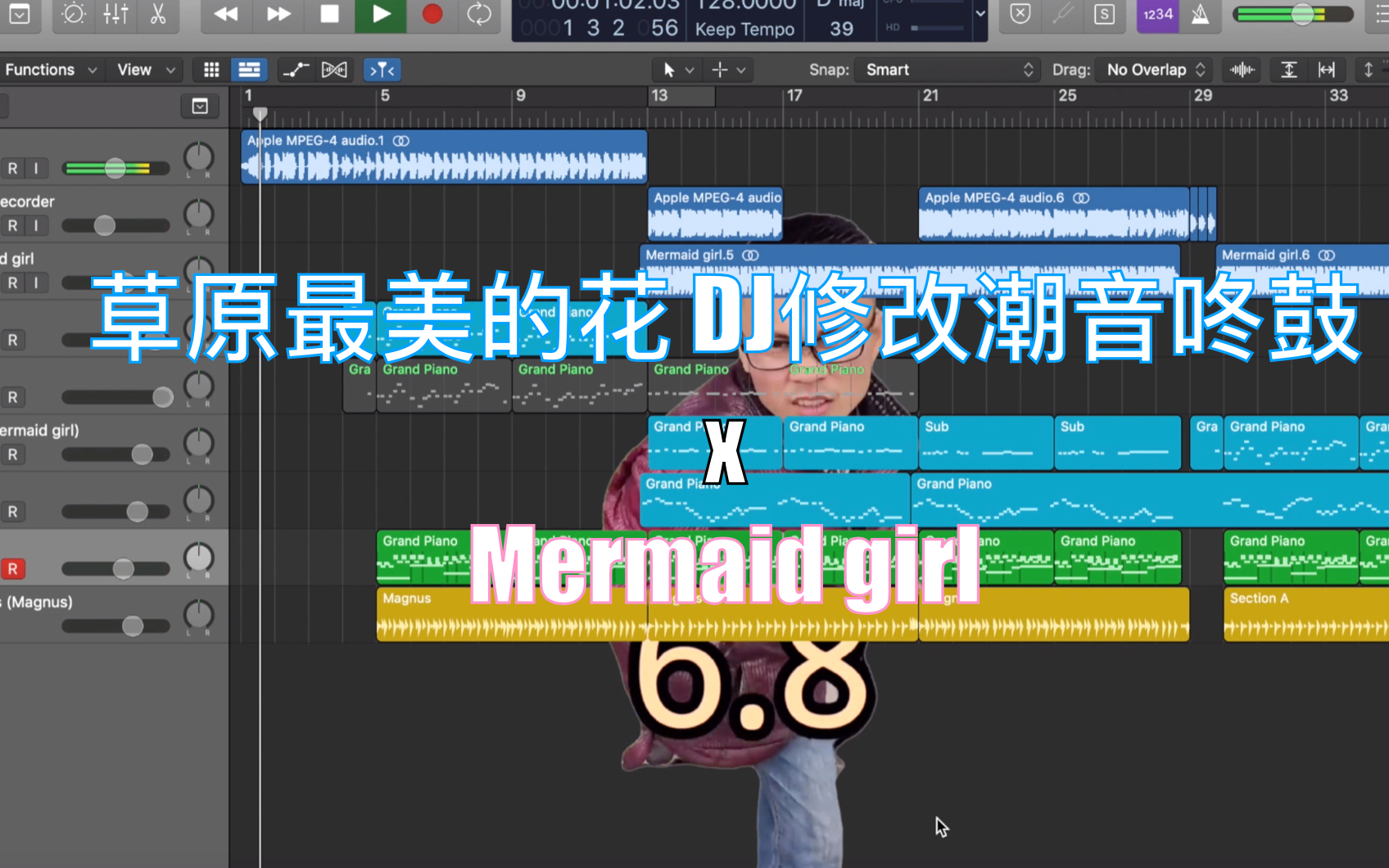Click the Fast Forward transport button
This screenshot has width=1389, height=868.
coord(278,14)
